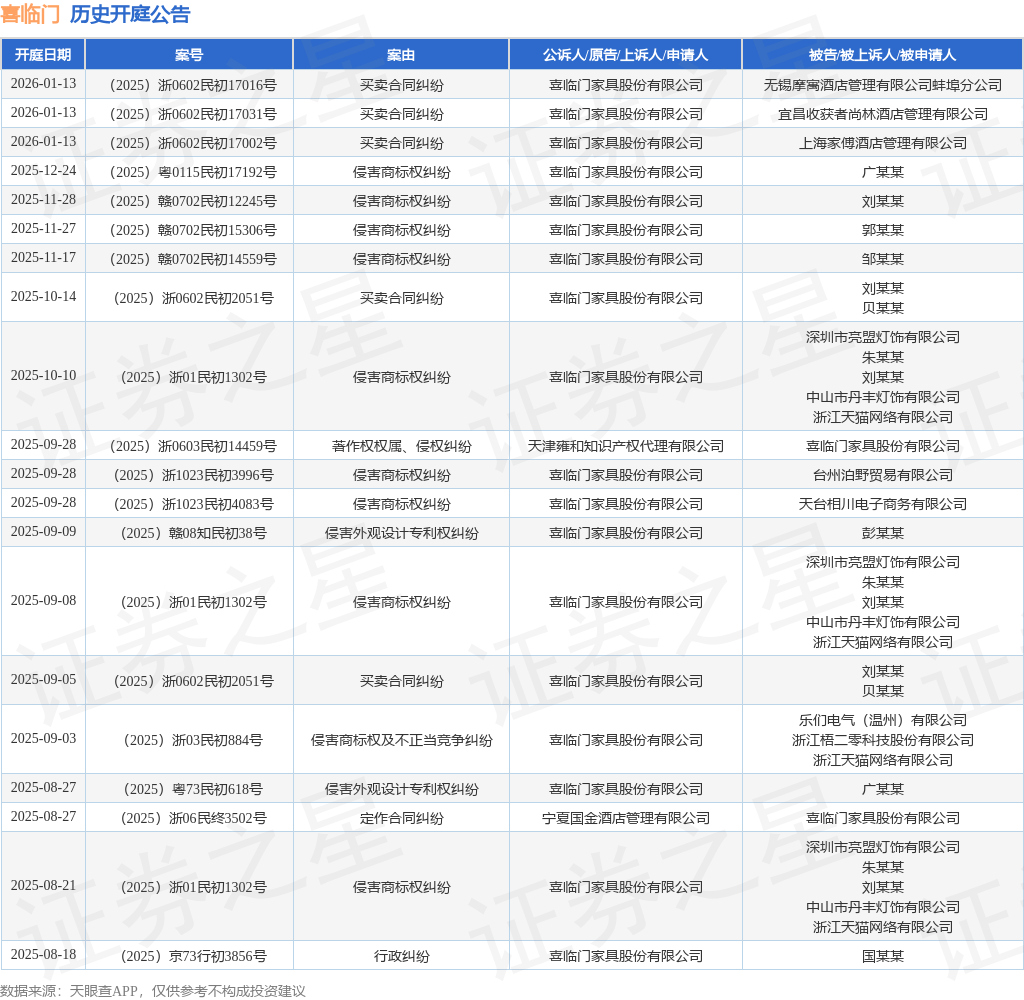1024x1000 pixels.
Task: Click the date 2025-11-17
Action: (x=43, y=257)
